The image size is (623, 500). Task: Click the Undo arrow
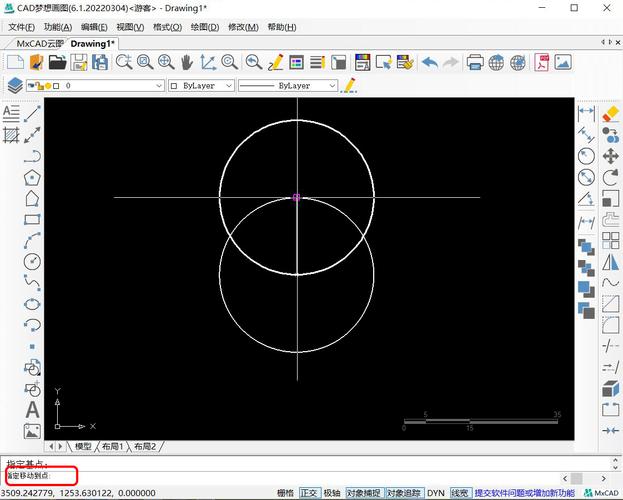click(430, 62)
